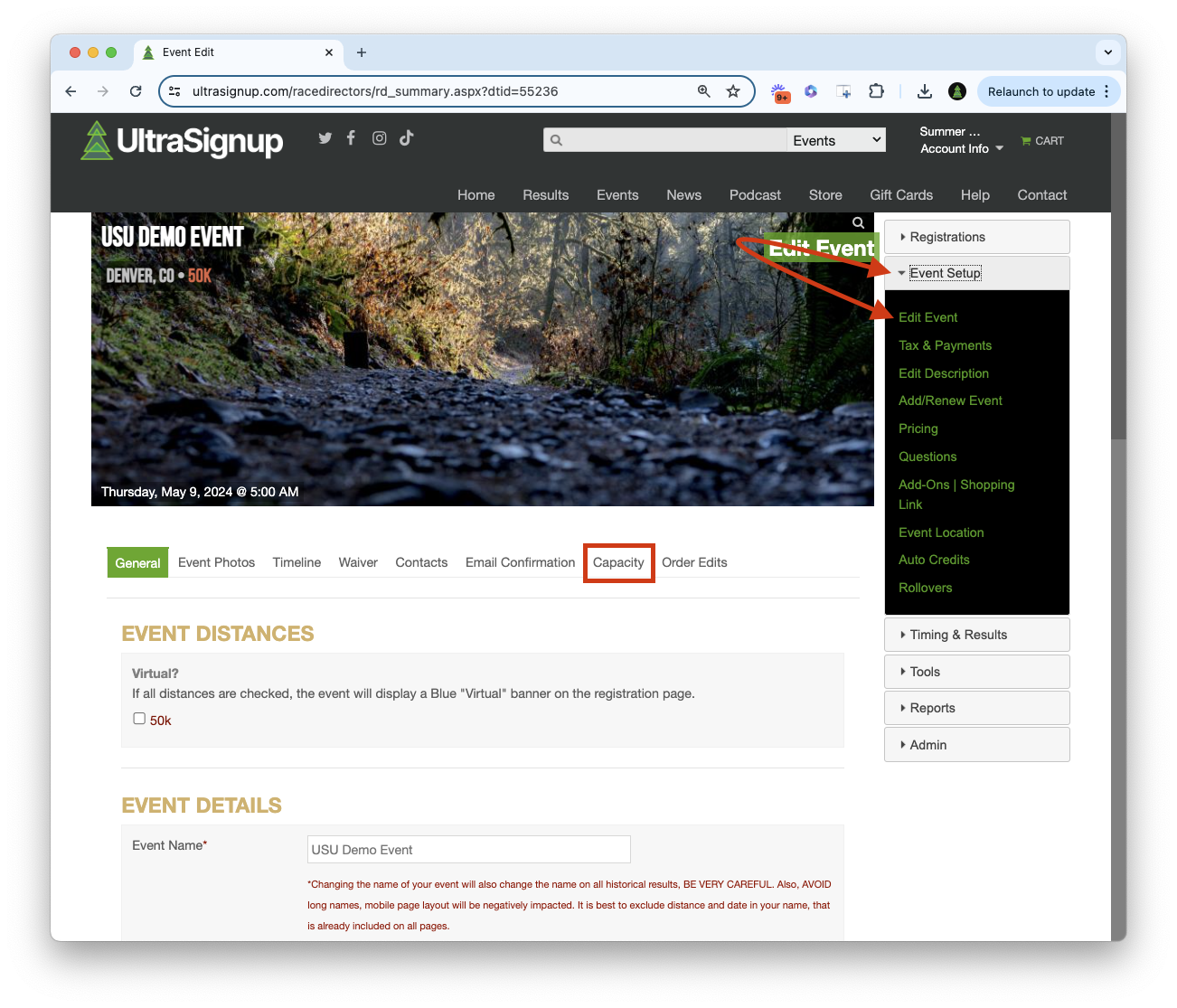This screenshot has width=1177, height=1008.
Task: Open the Questions link
Action: 927,457
